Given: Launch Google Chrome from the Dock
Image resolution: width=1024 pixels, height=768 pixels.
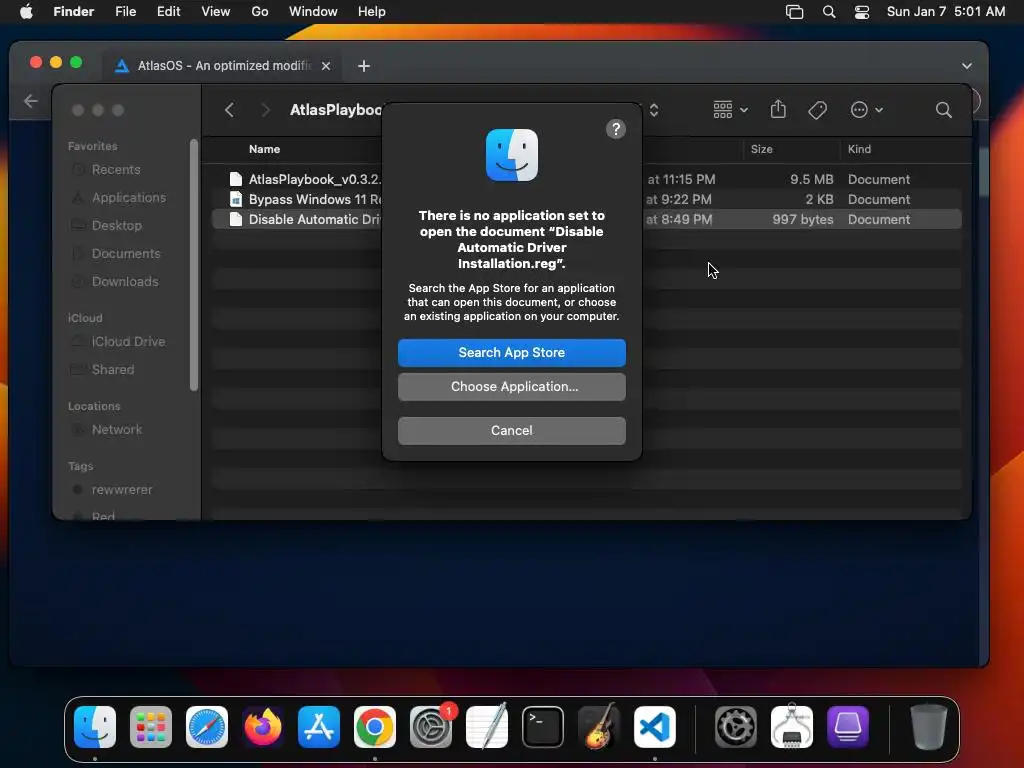Looking at the screenshot, I should click(375, 727).
